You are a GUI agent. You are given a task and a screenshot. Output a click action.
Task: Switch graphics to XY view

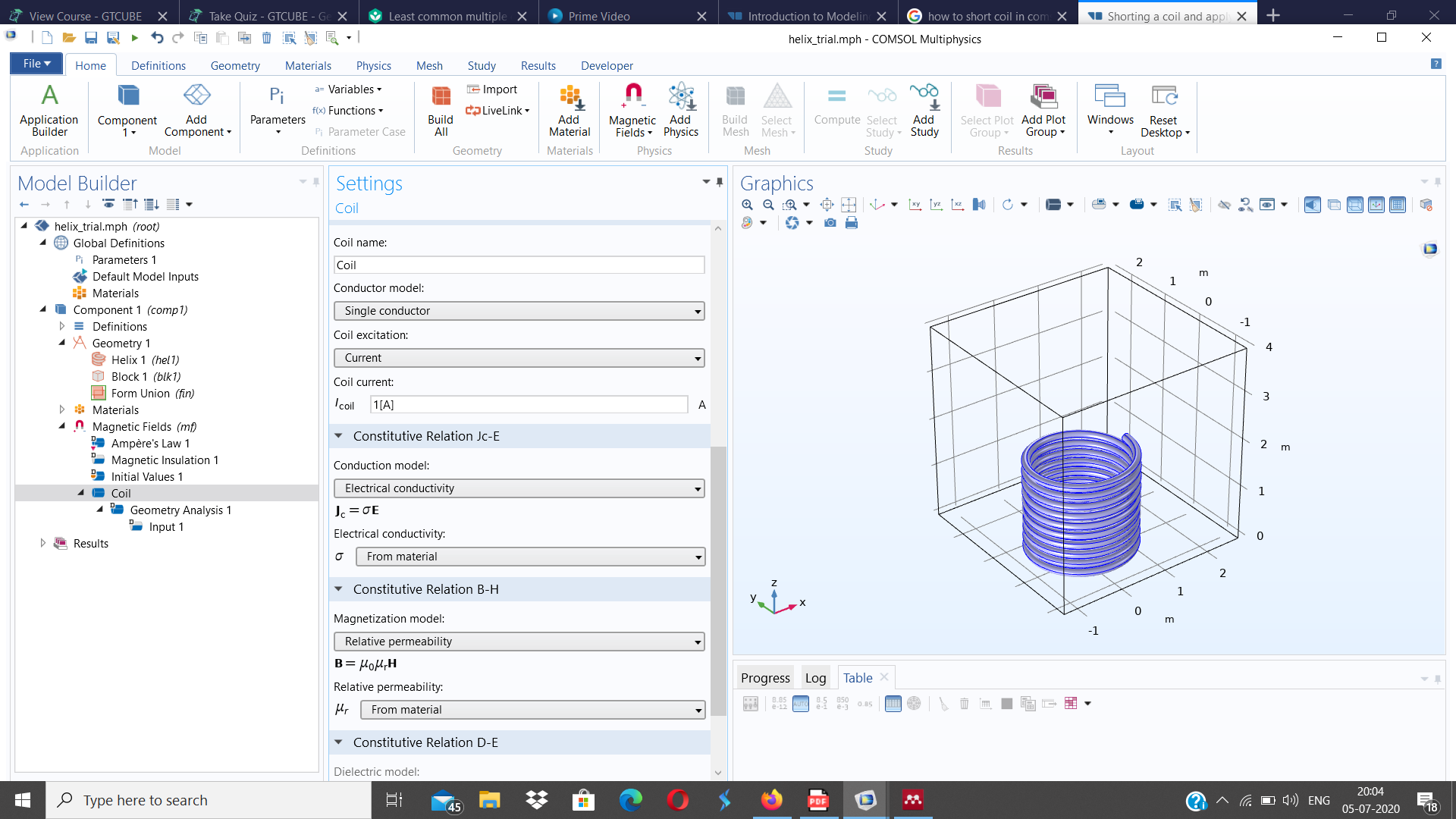pos(915,205)
